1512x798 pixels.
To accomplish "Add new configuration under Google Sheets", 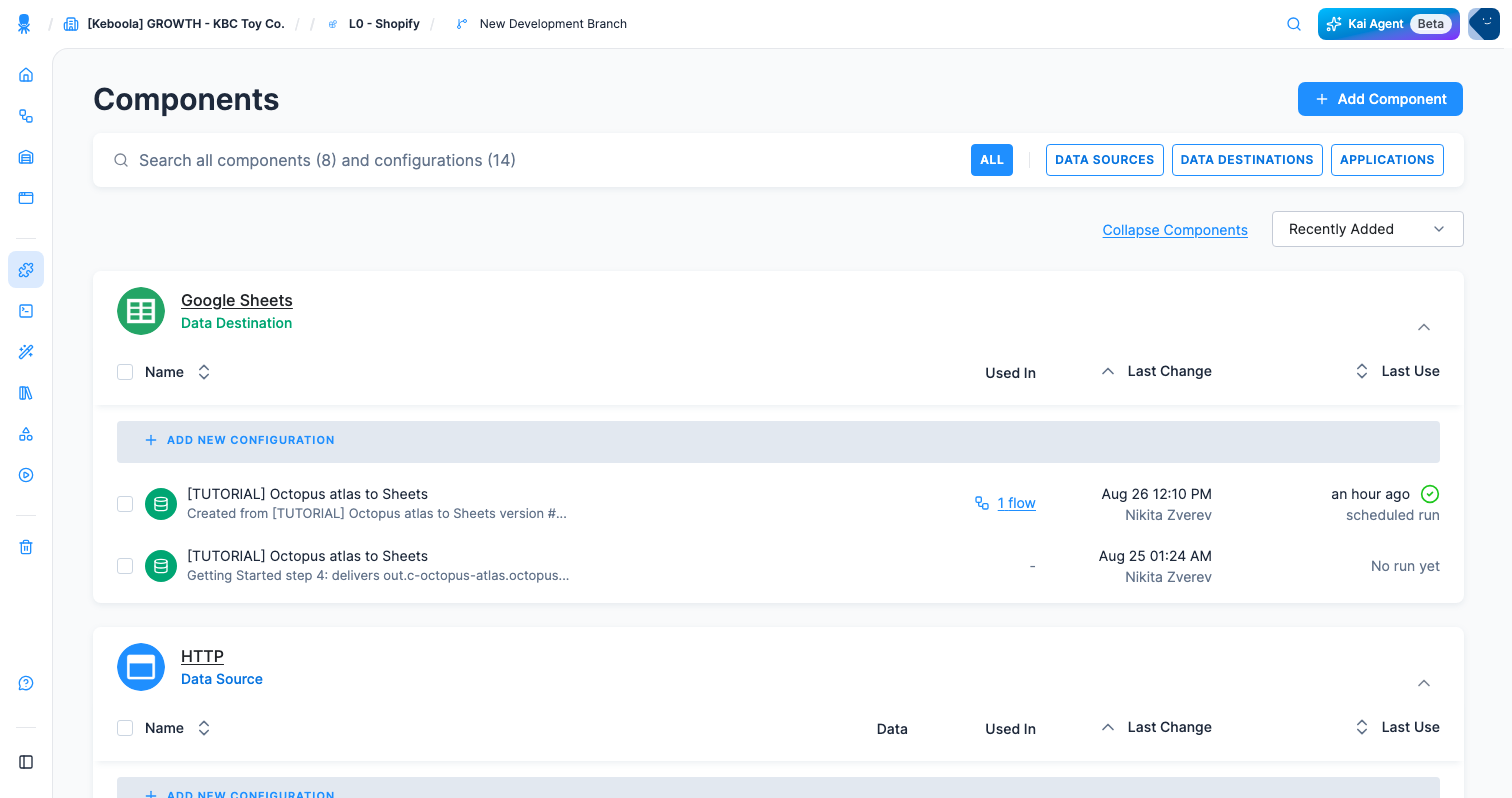I will coord(778,441).
